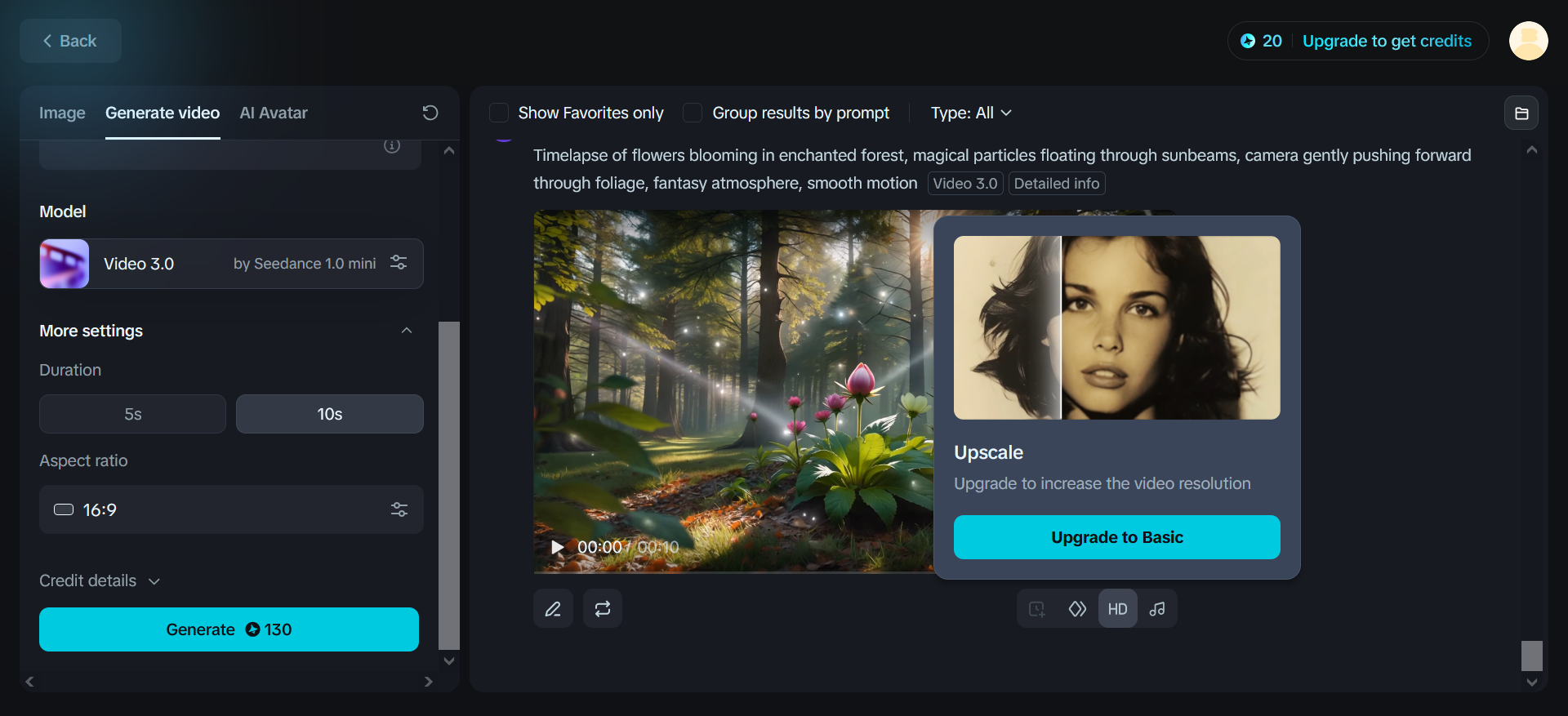Click the circular reset arrow beside AI Avatar
Viewport: 1568px width, 716px height.
[x=430, y=113]
